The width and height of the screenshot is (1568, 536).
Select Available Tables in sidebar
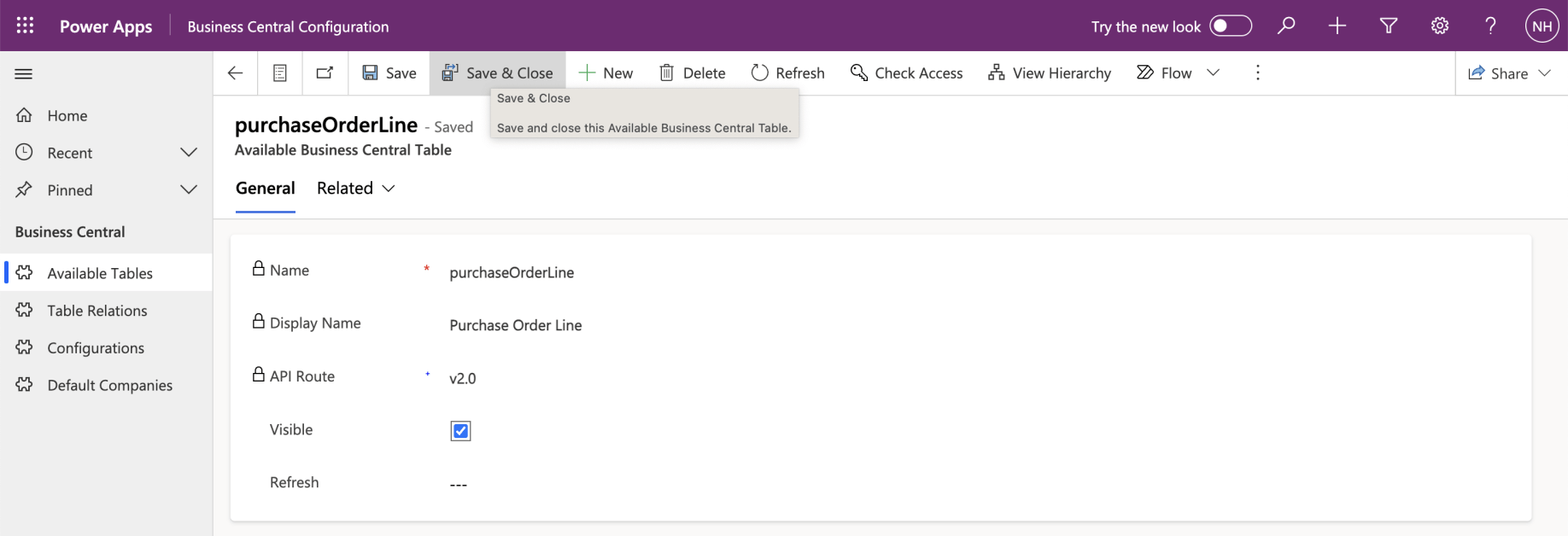click(x=106, y=273)
